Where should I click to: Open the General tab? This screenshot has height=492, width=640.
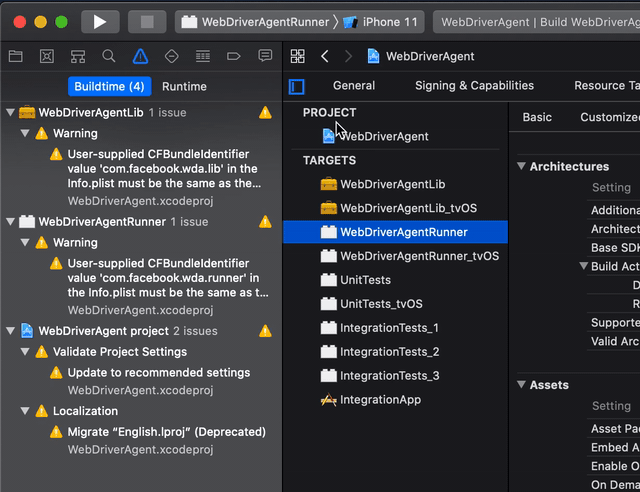tap(354, 85)
